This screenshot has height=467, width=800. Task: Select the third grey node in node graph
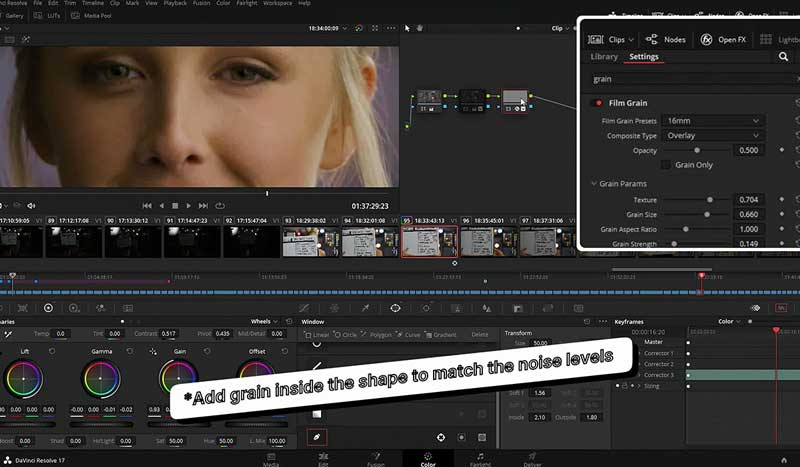pyautogui.click(x=515, y=101)
